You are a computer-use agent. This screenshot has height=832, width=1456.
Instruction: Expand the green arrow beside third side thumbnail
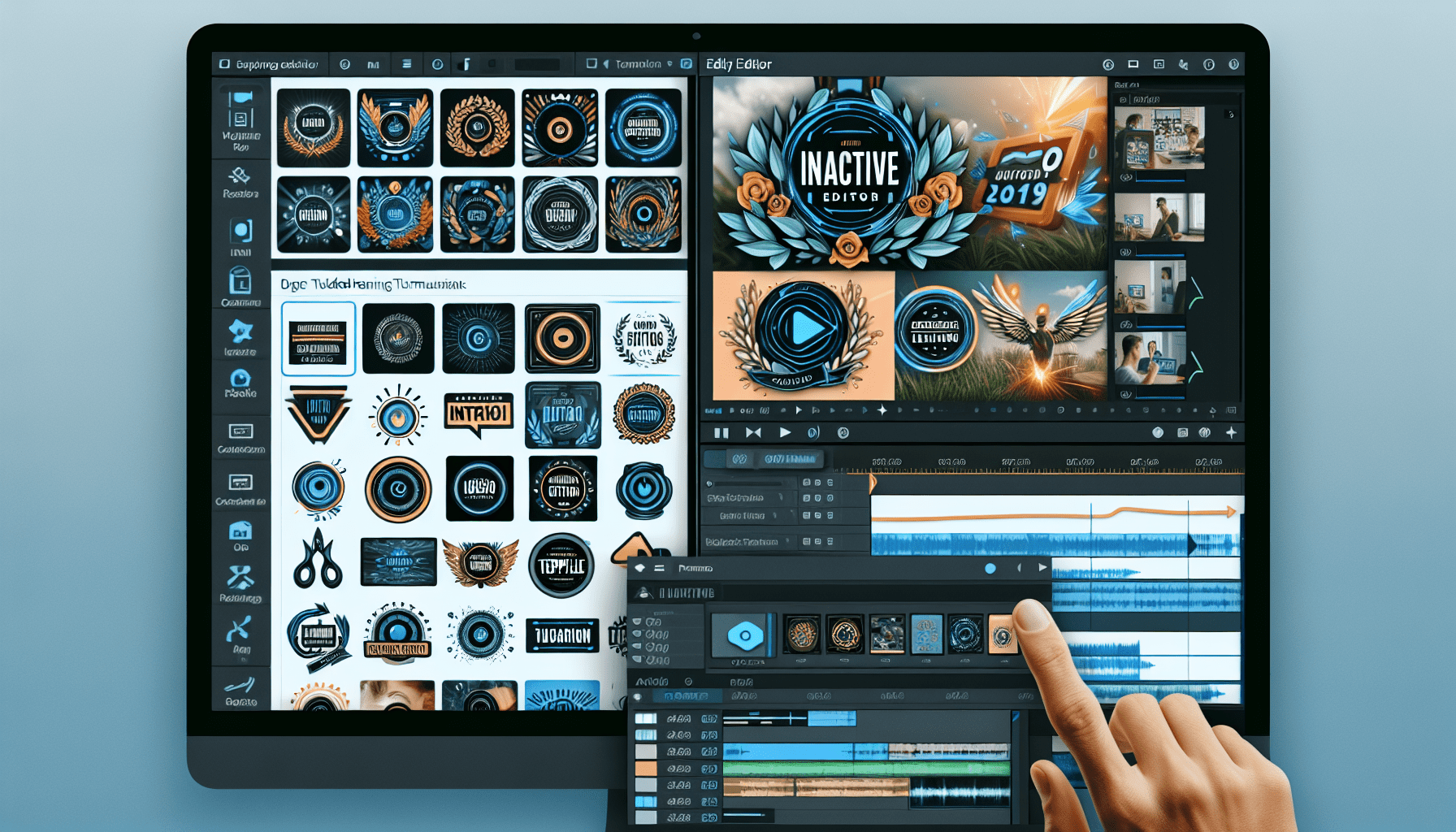click(1195, 293)
